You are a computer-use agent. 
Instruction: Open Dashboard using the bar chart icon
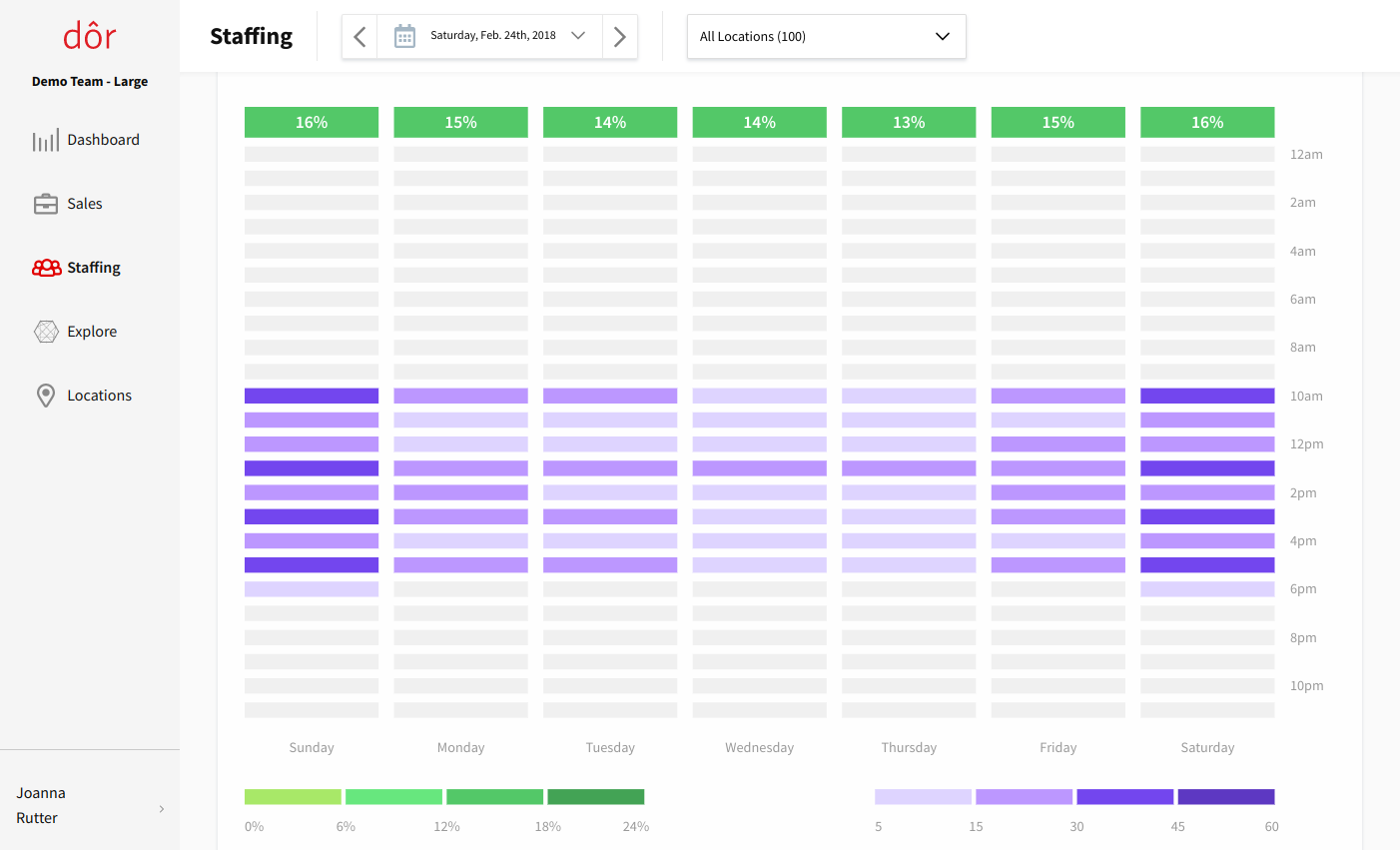pos(46,139)
